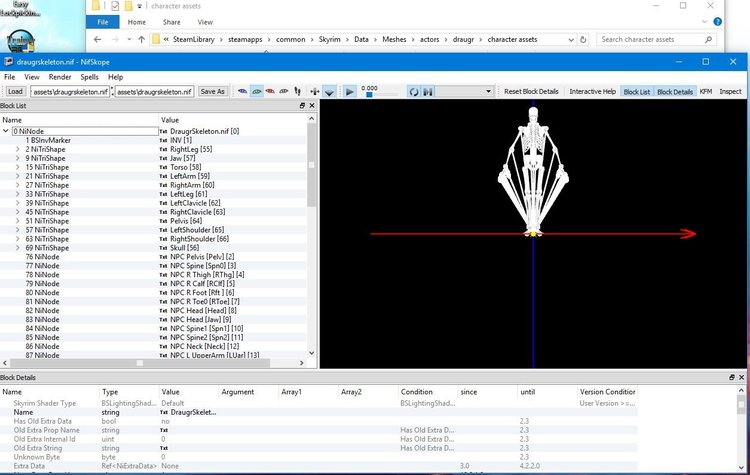
Task: Open Home tab in Explorer window
Action: (x=136, y=22)
